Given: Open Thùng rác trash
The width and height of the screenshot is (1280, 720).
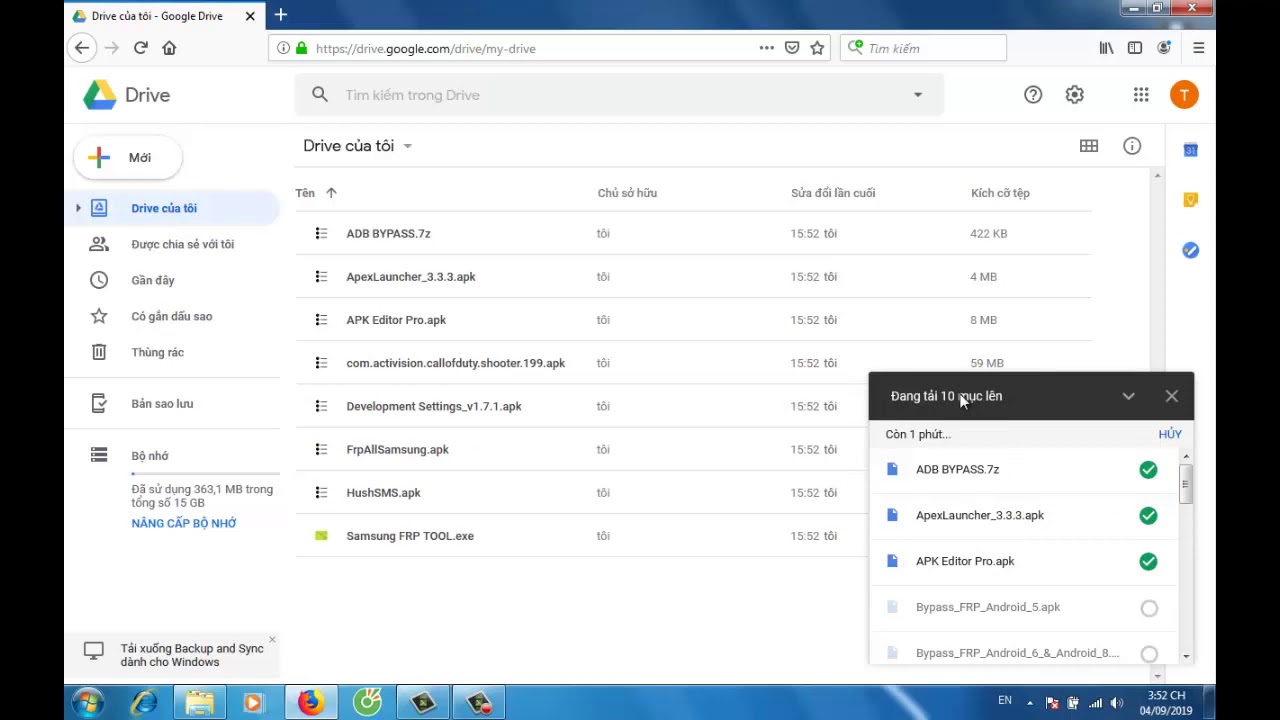Looking at the screenshot, I should [172, 352].
